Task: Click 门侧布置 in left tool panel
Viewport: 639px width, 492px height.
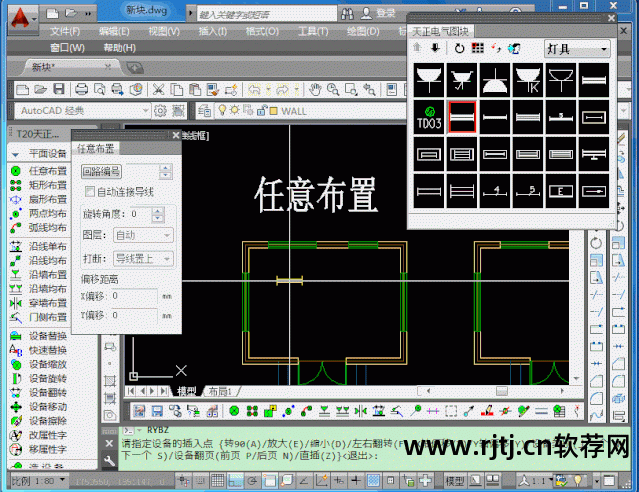Action: point(40,317)
